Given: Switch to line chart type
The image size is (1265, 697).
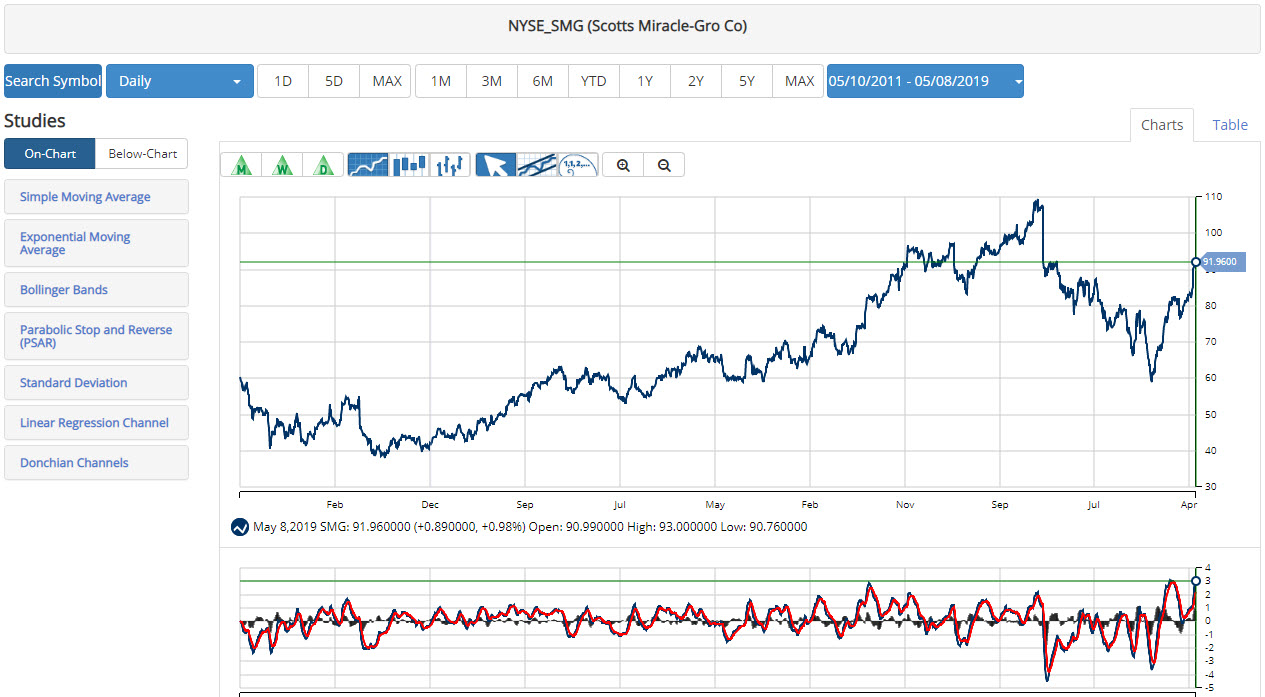Looking at the screenshot, I should point(368,165).
